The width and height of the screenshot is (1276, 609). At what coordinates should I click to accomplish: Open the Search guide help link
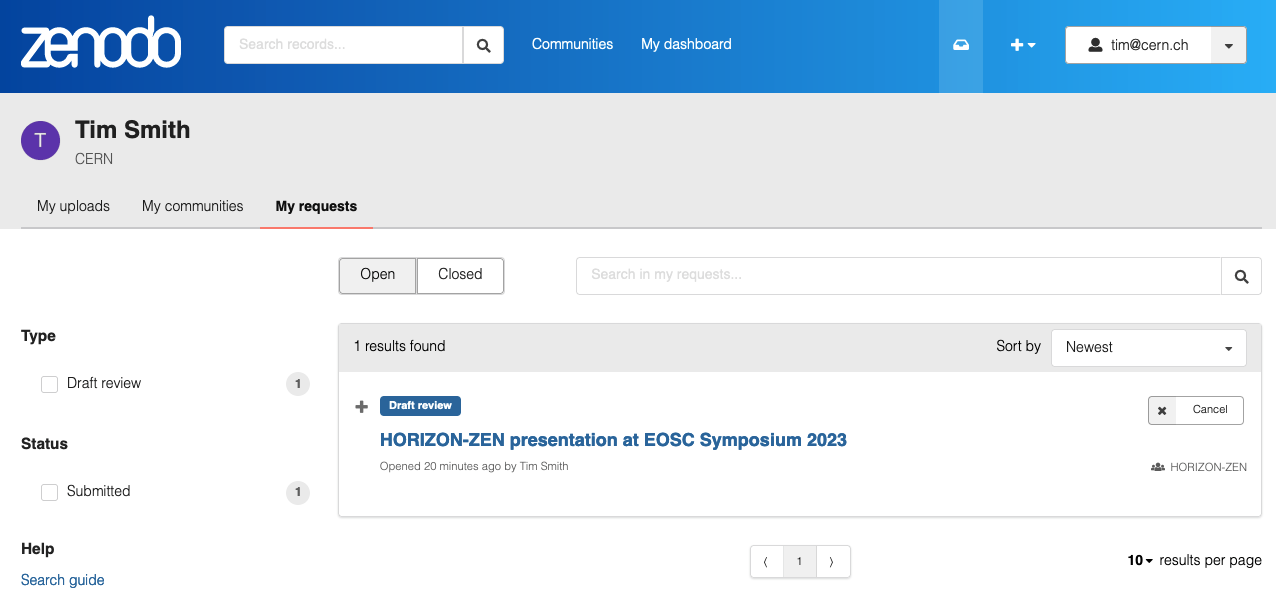pos(62,581)
